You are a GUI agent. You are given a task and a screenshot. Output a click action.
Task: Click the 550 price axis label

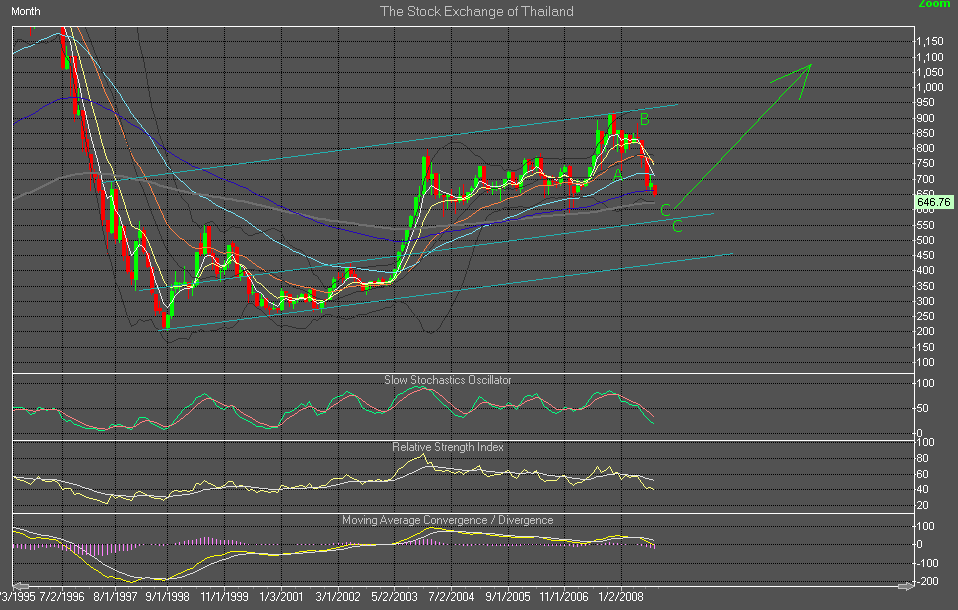[x=926, y=225]
